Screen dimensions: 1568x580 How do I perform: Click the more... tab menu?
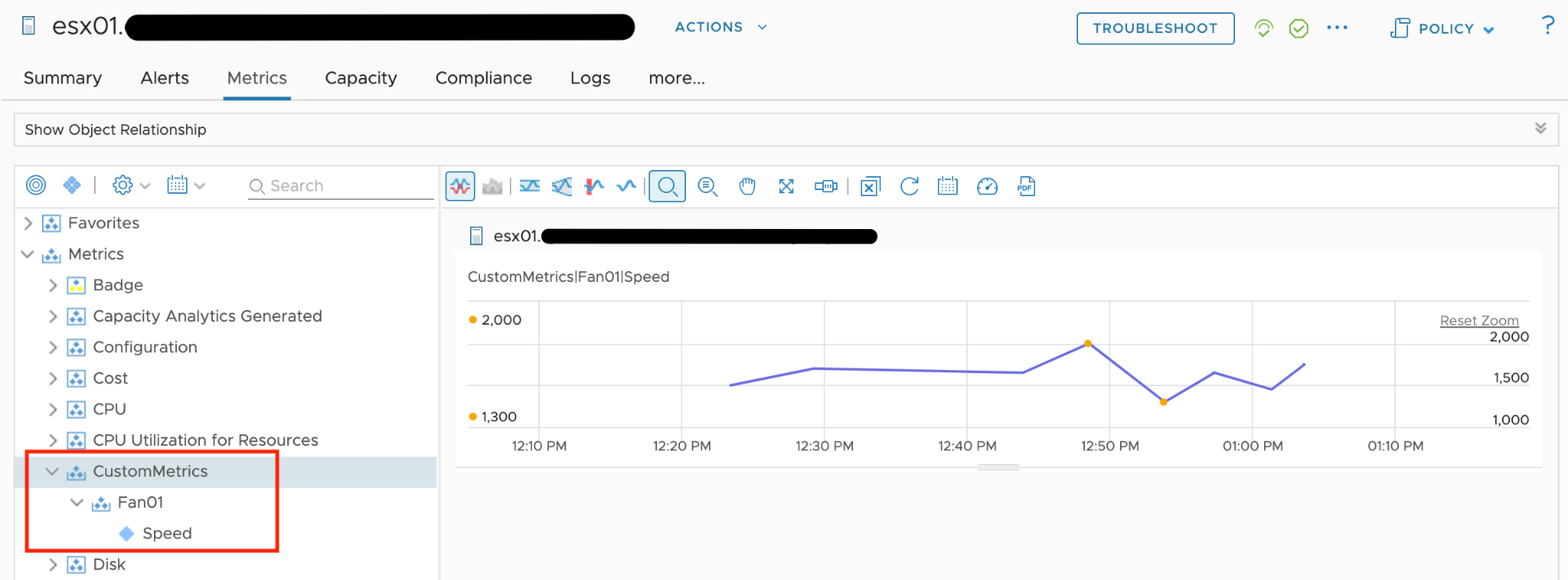pos(677,78)
